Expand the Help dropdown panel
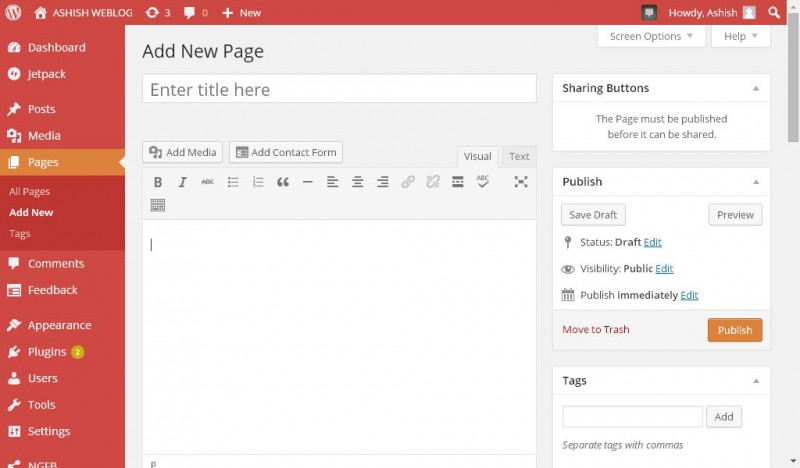800x468 pixels. point(741,36)
